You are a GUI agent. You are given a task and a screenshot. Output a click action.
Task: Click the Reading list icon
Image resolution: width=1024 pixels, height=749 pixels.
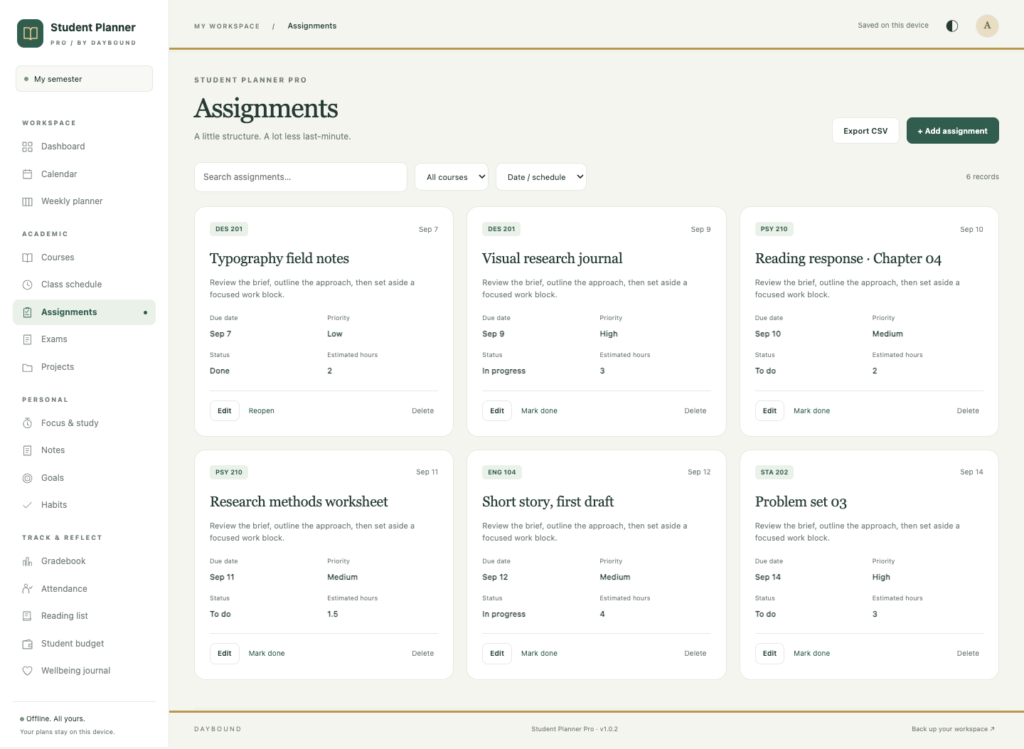(27, 616)
